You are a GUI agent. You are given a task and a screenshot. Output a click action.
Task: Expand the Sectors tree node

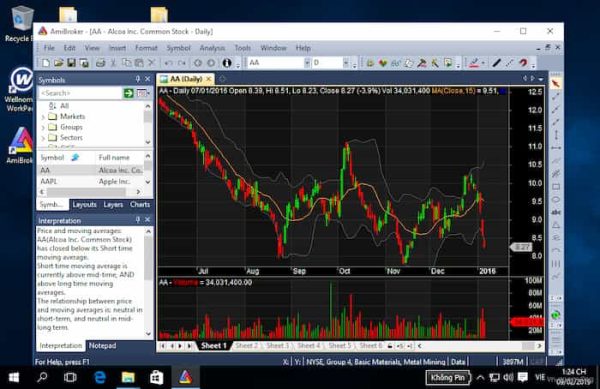[43, 138]
